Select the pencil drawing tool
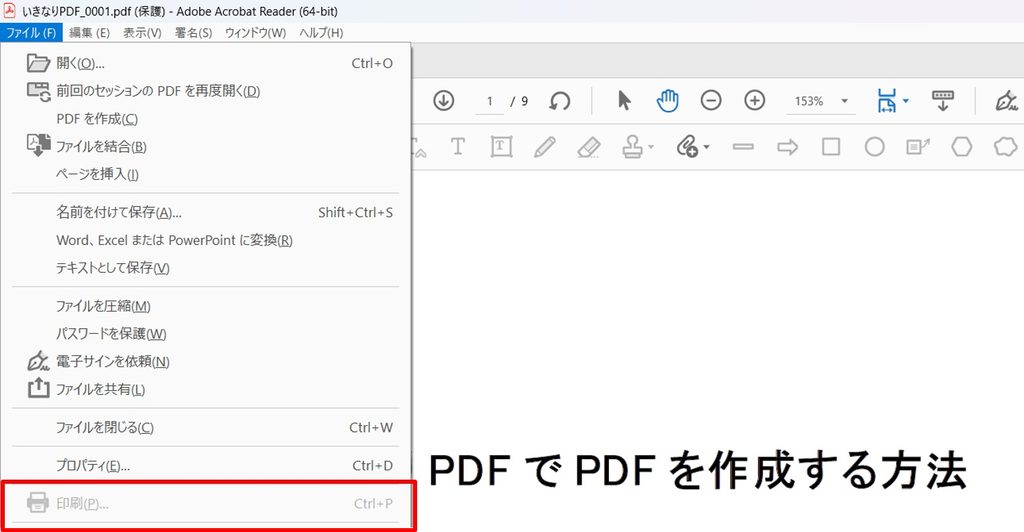The width and height of the screenshot is (1024, 532). (545, 146)
